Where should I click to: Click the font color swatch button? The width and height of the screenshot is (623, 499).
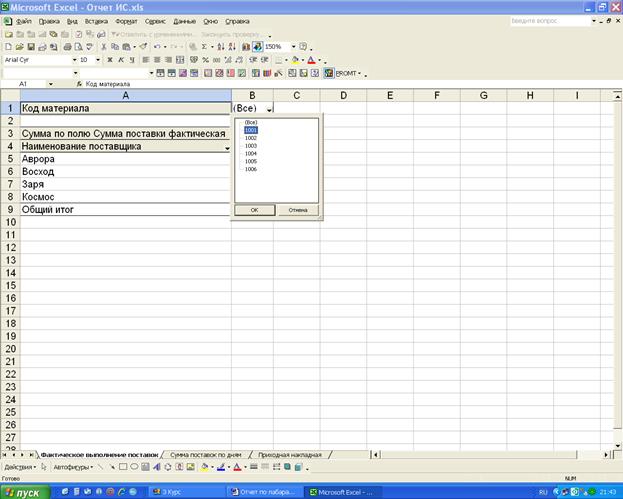(x=312, y=60)
